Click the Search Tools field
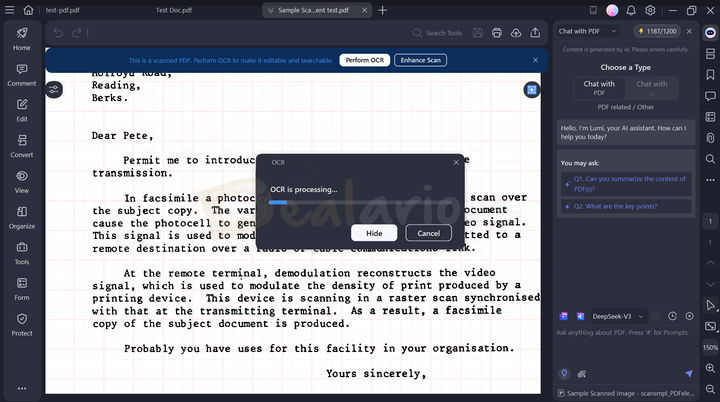This screenshot has height=402, width=720. [x=438, y=33]
